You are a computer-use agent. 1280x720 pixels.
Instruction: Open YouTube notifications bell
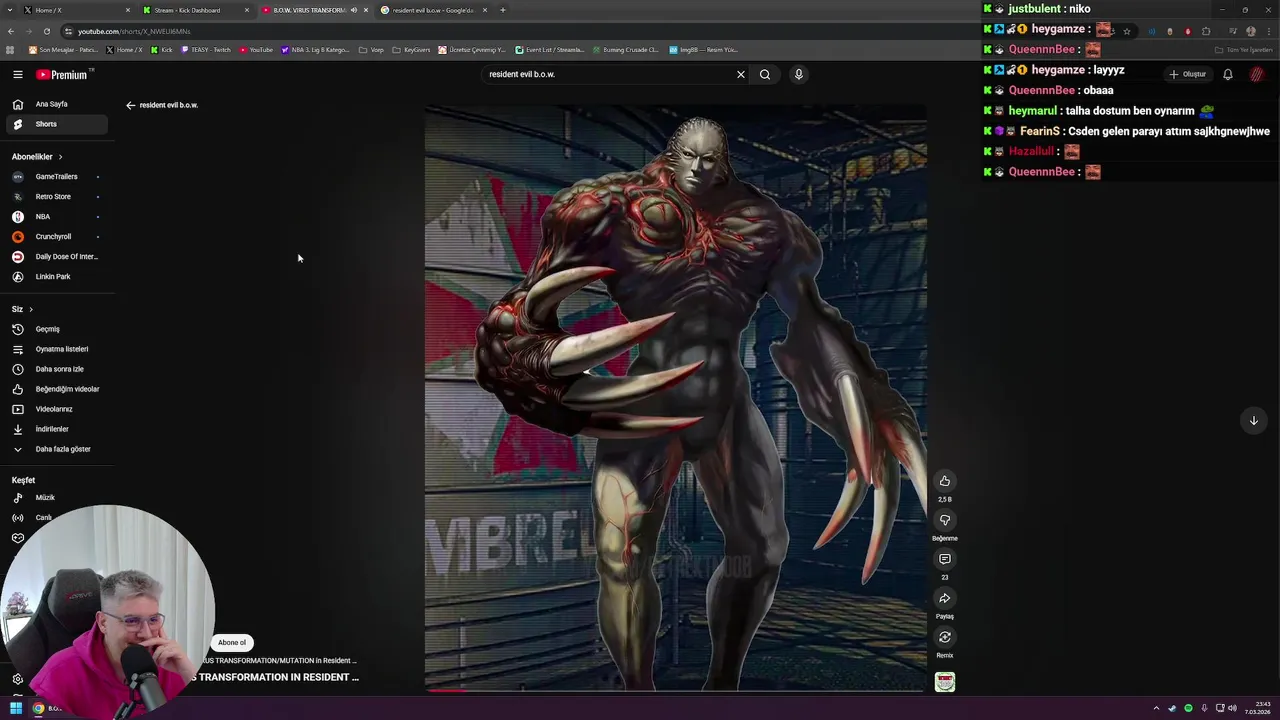tap(1228, 74)
